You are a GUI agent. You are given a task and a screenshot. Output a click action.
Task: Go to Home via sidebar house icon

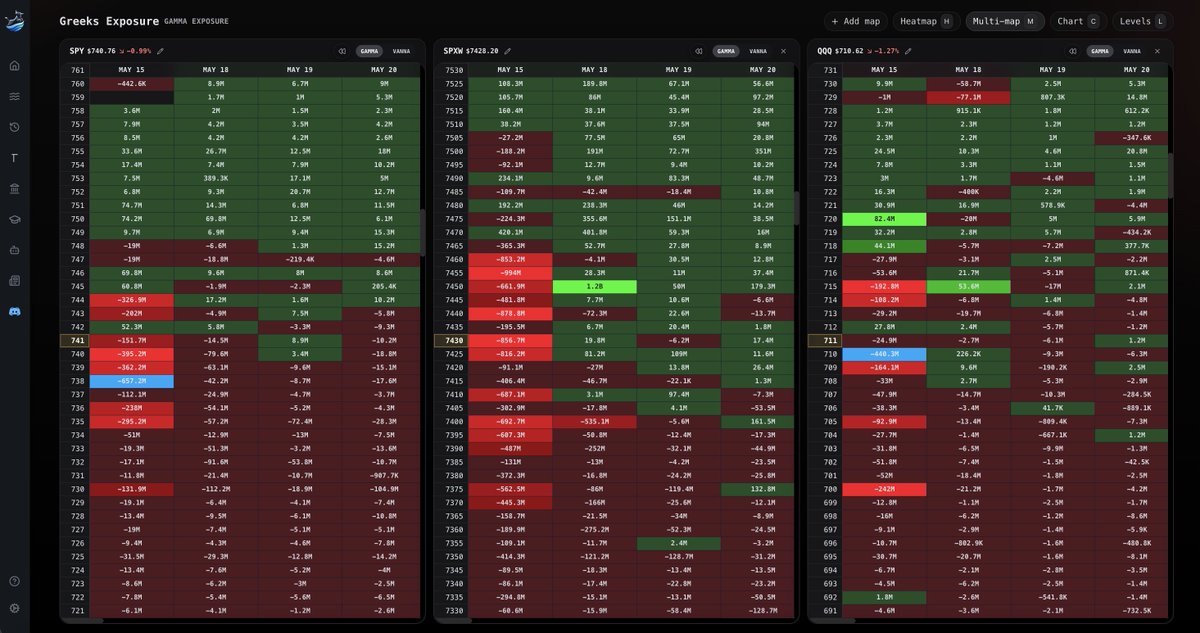[x=14, y=66]
